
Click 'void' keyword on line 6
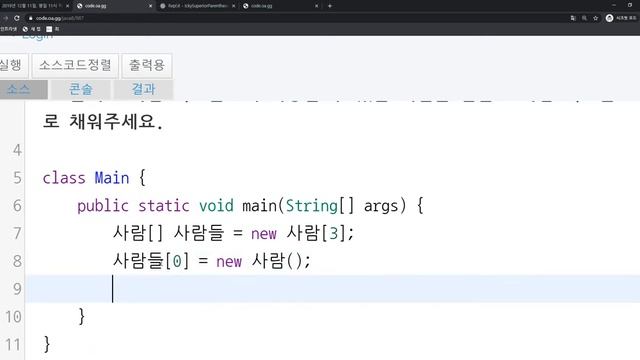(x=216, y=206)
